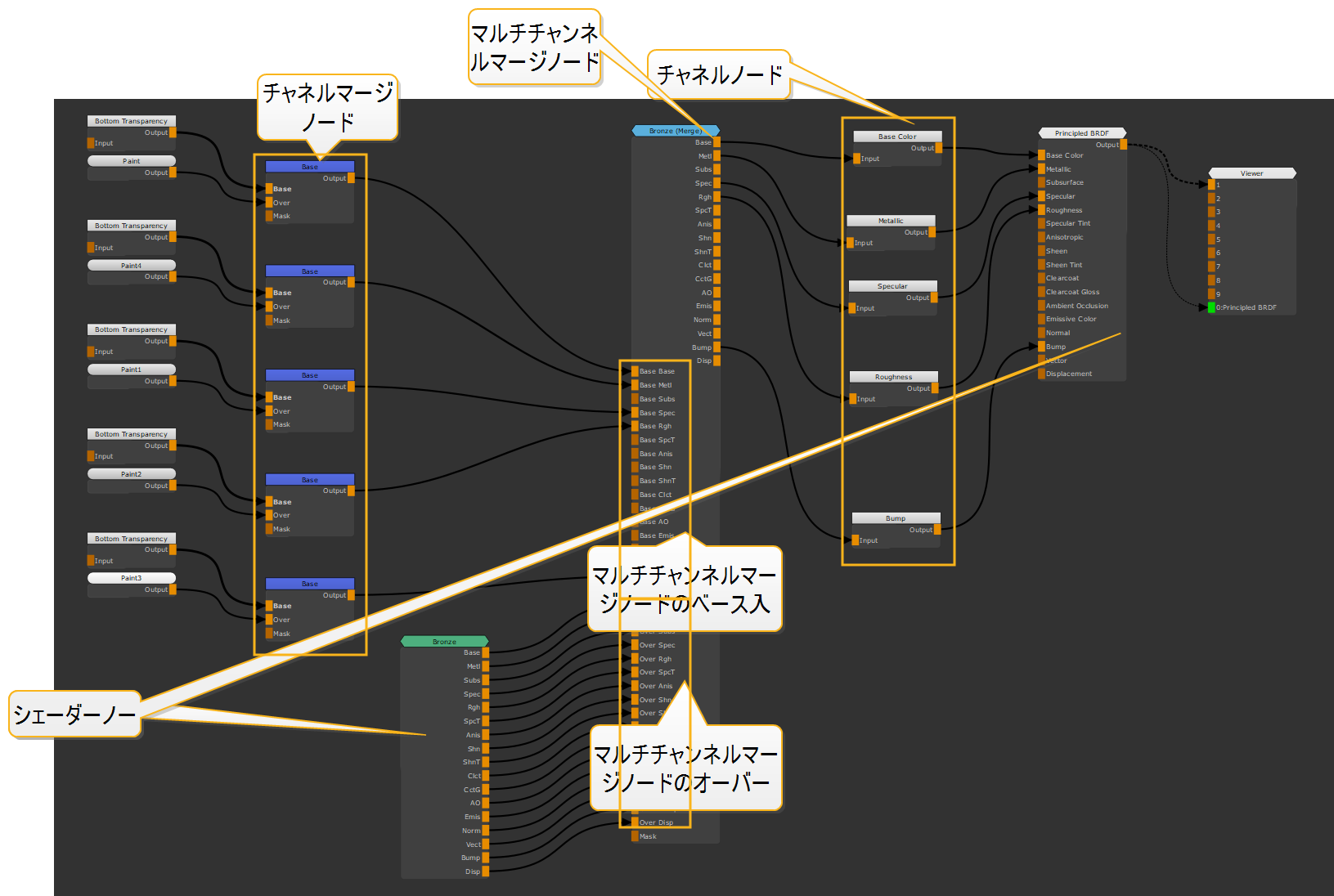Click the Output port of the Paint4 node
This screenshot has height=896, width=1334.
point(173,276)
